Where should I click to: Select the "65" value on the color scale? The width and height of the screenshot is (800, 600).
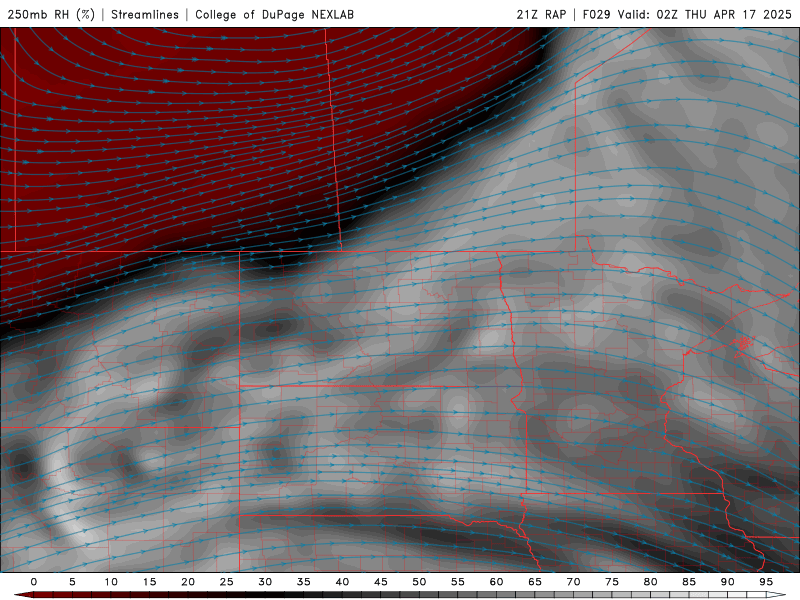(535, 582)
